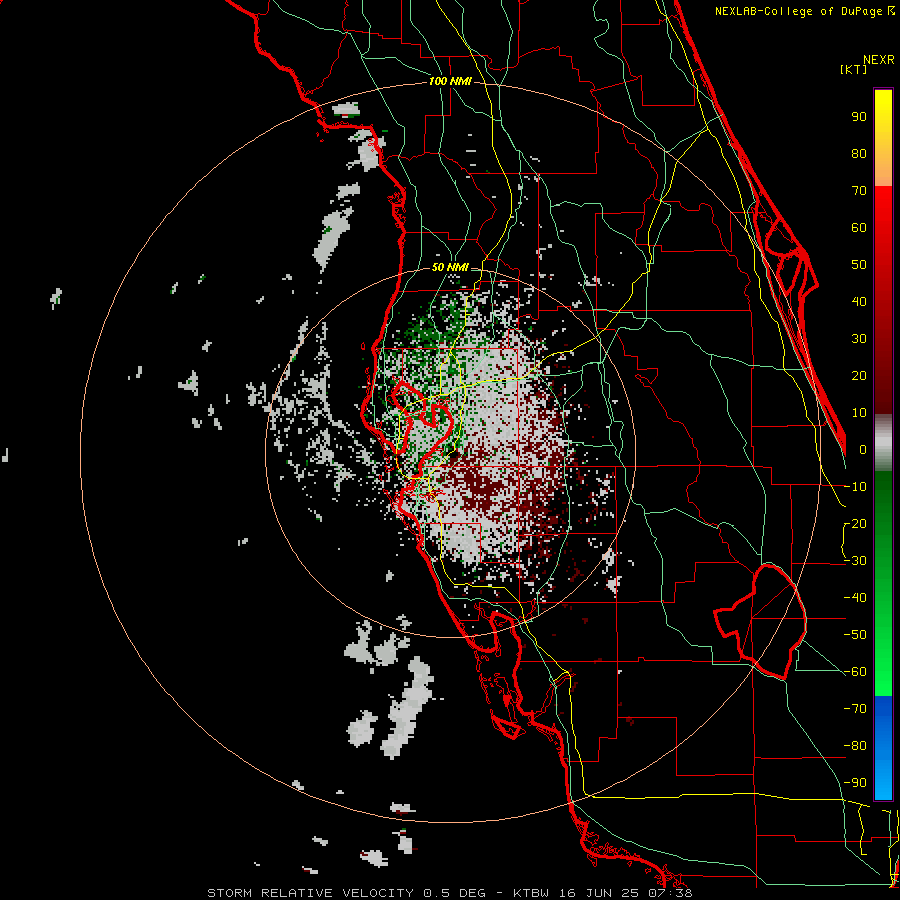900x900 pixels.
Task: Click the -70 knots scale label
Action: 855,709
